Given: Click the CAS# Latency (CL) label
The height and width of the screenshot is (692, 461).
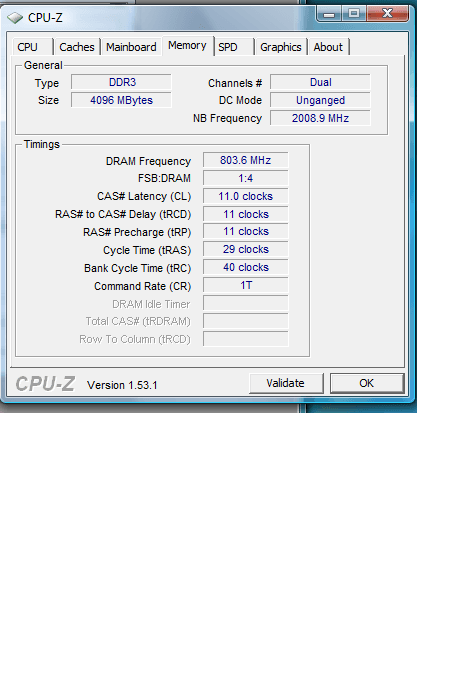Looking at the screenshot, I should (144, 196).
